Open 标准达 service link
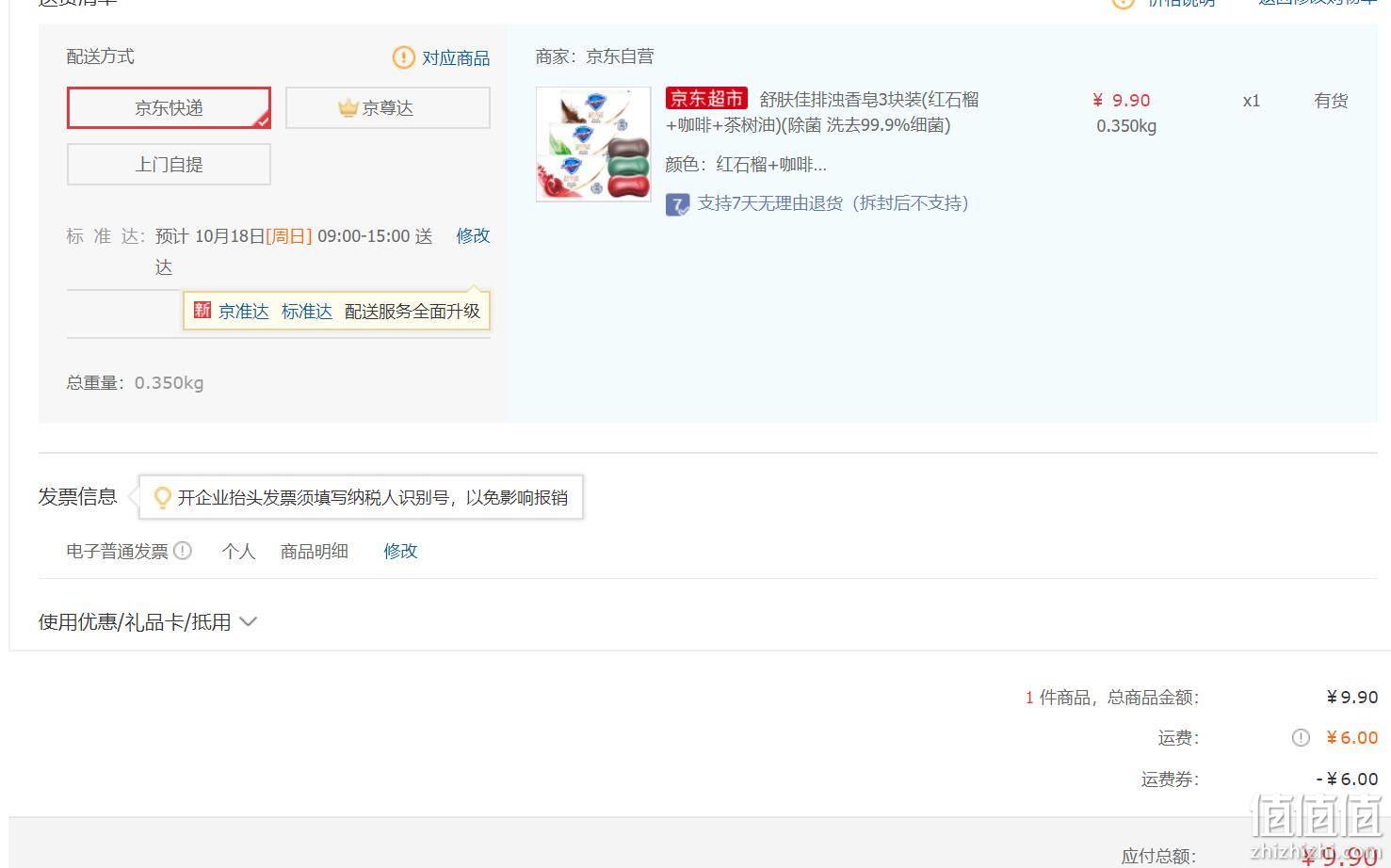Viewport: 1391px width, 868px height. [x=307, y=311]
